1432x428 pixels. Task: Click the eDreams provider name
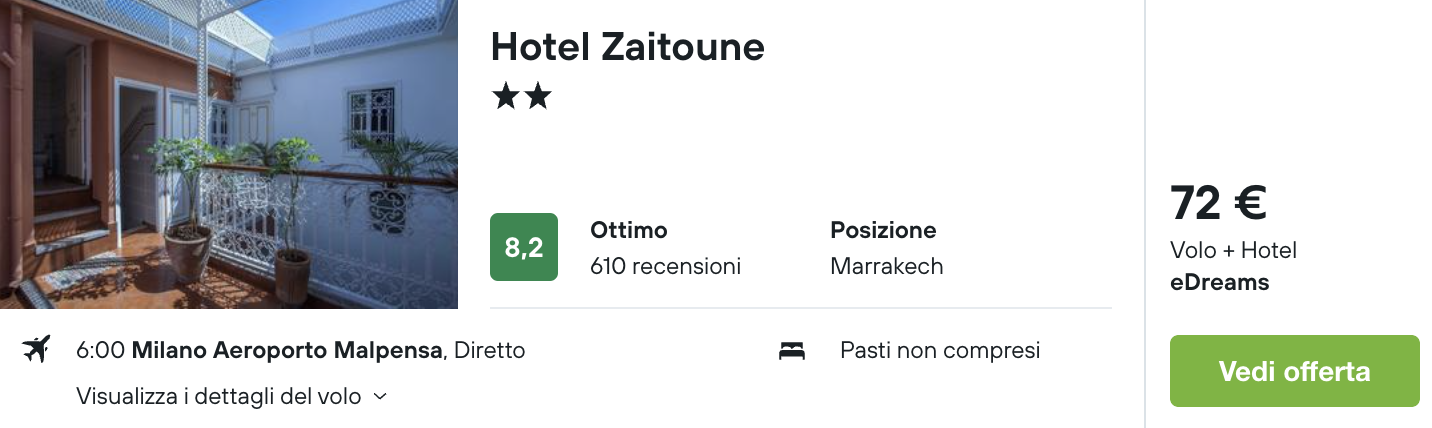pyautogui.click(x=1219, y=282)
